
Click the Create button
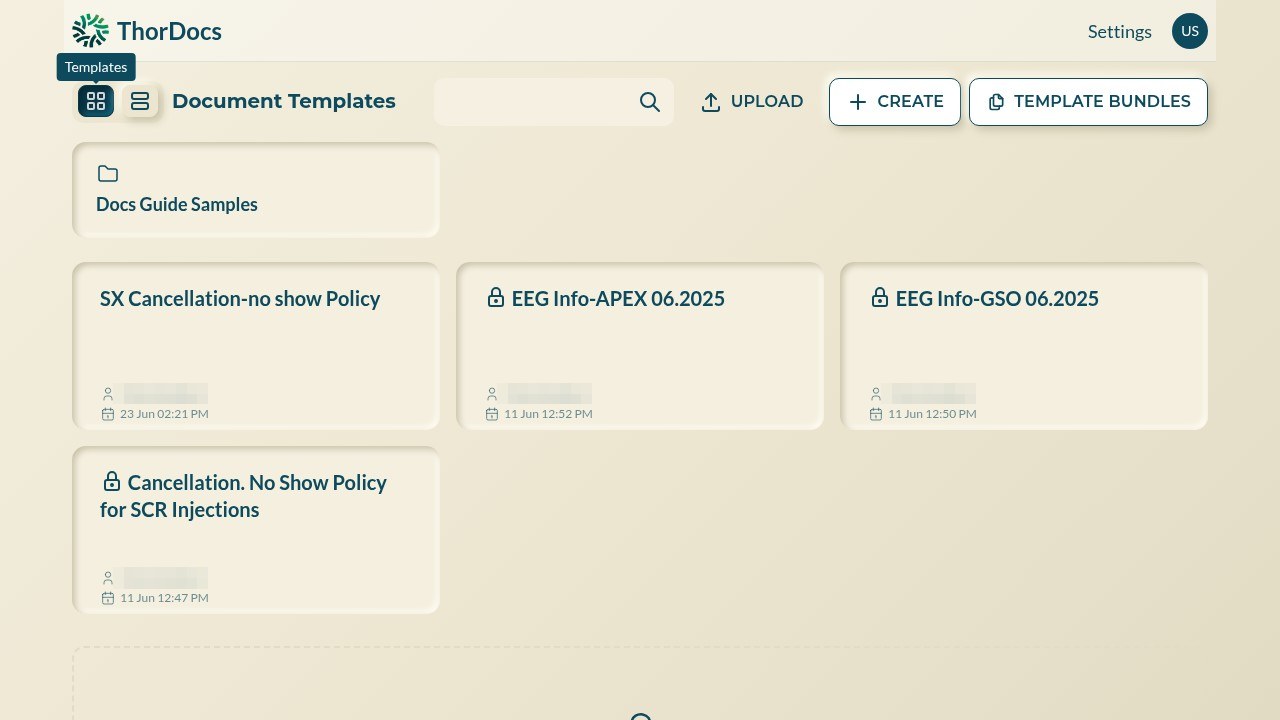coord(895,102)
